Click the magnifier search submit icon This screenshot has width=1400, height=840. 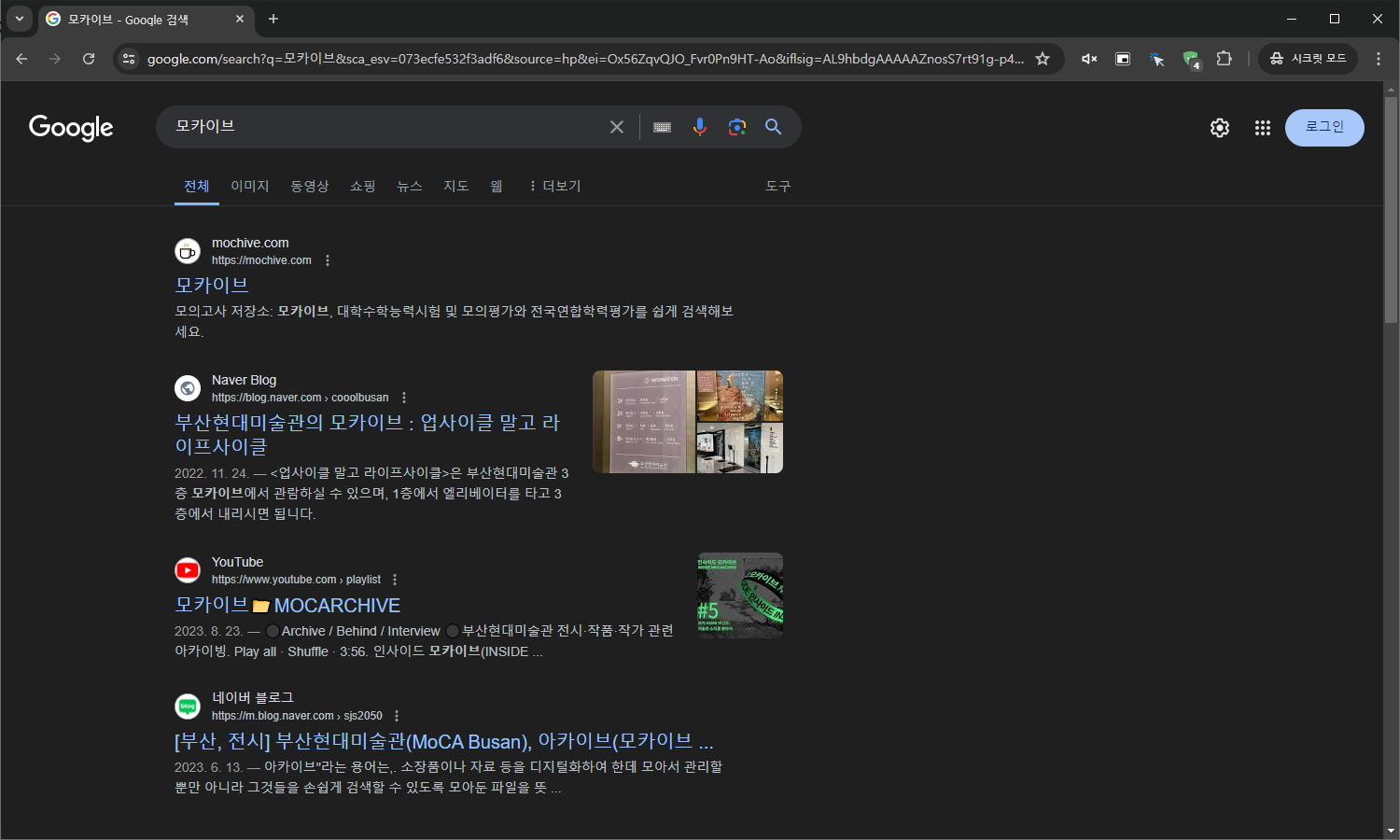coord(774,127)
